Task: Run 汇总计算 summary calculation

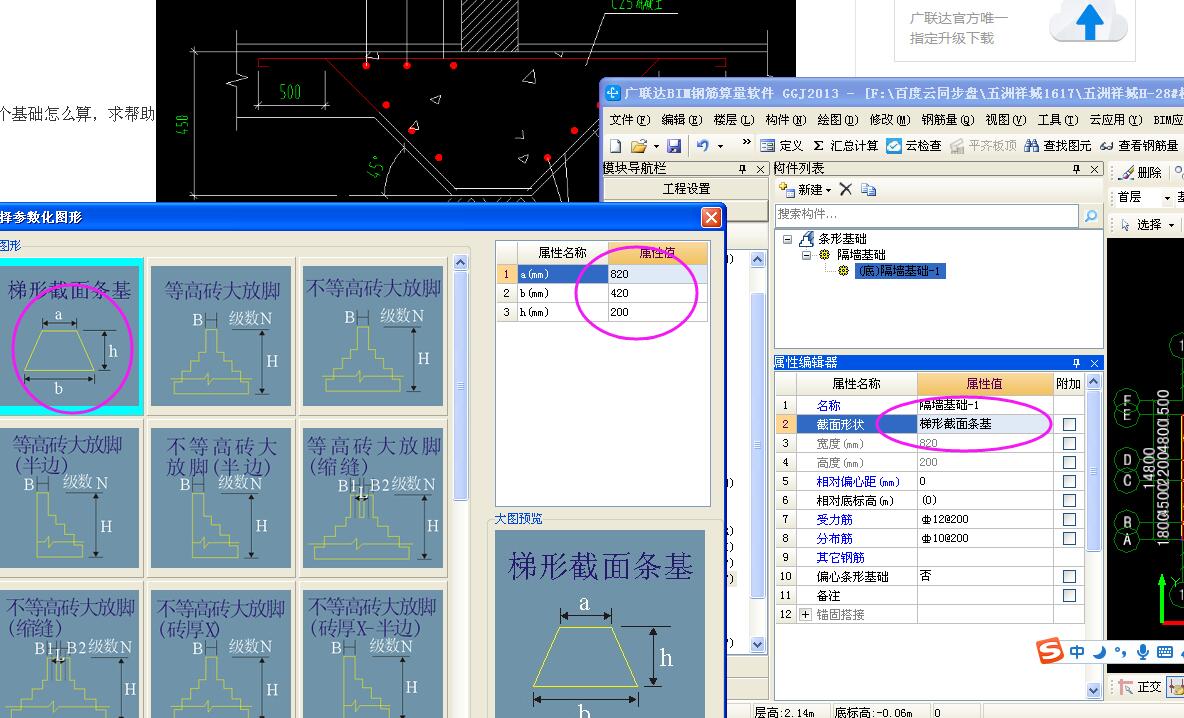Action: 846,146
